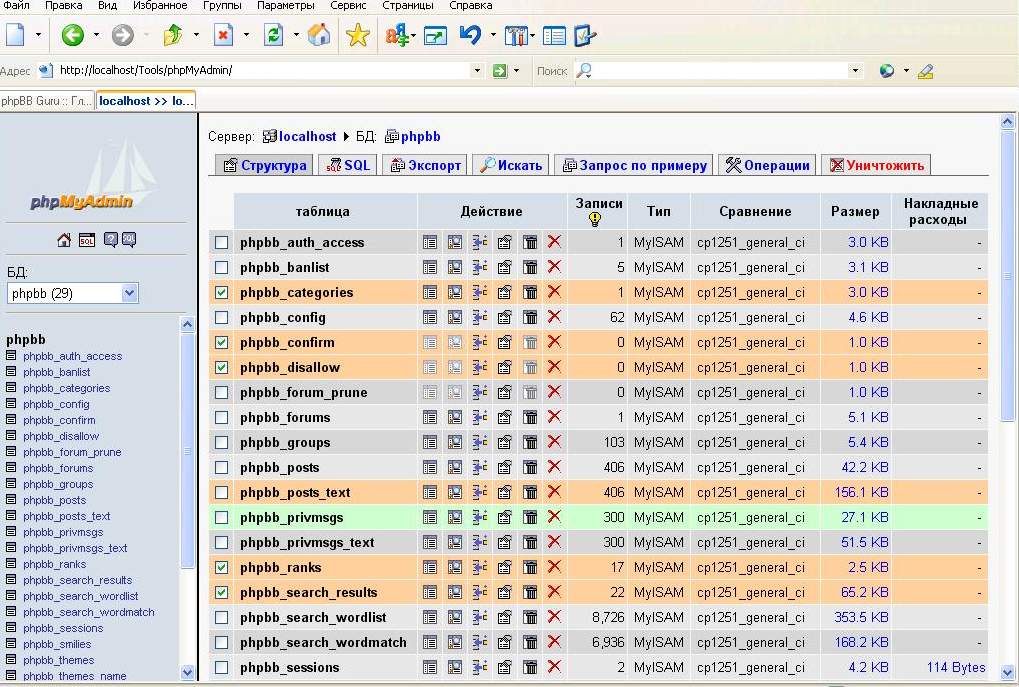The image size is (1019, 687).
Task: Check the phpbb_sessions checkbox
Action: 222,668
